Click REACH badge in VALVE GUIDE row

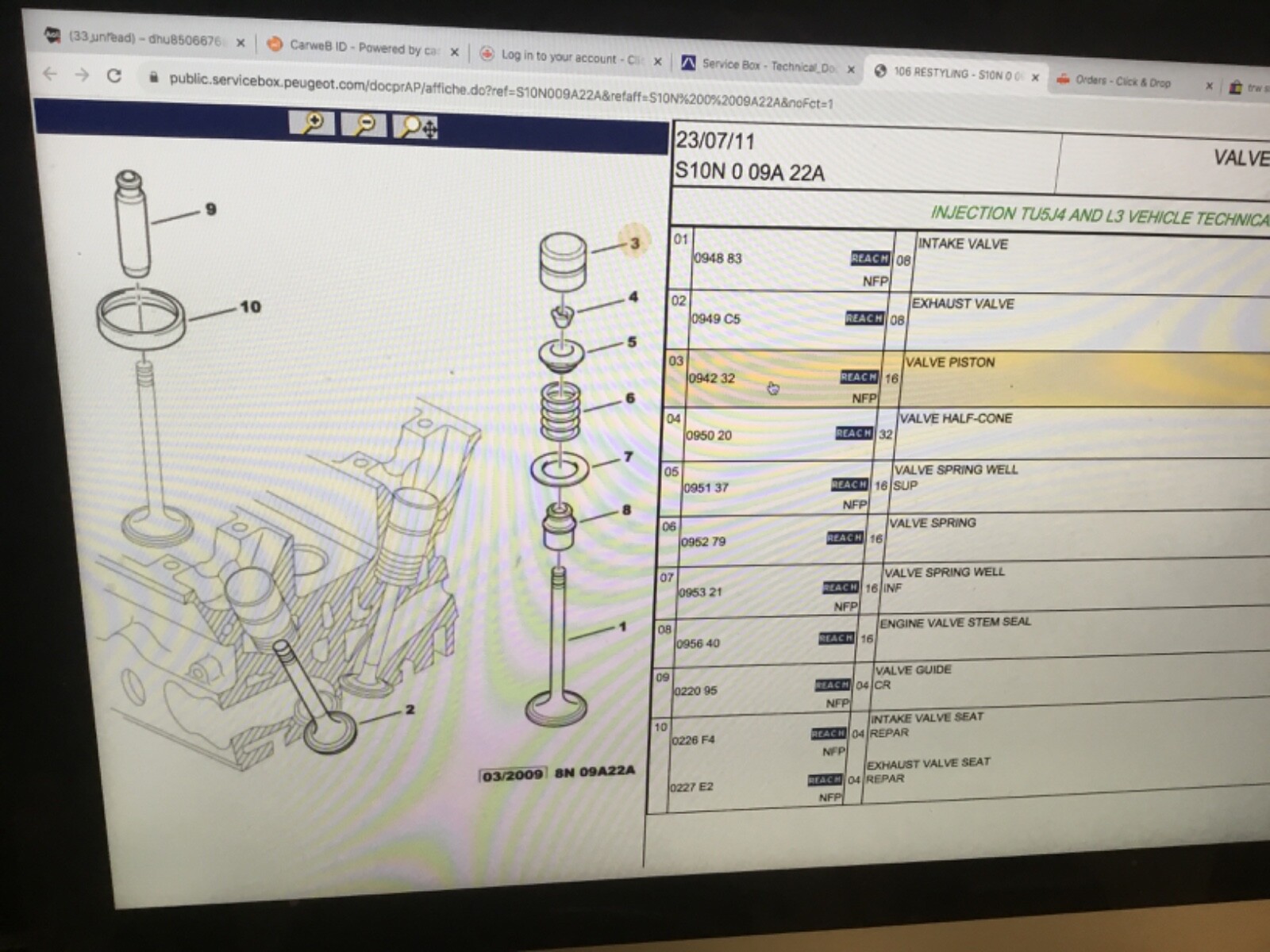(x=832, y=685)
